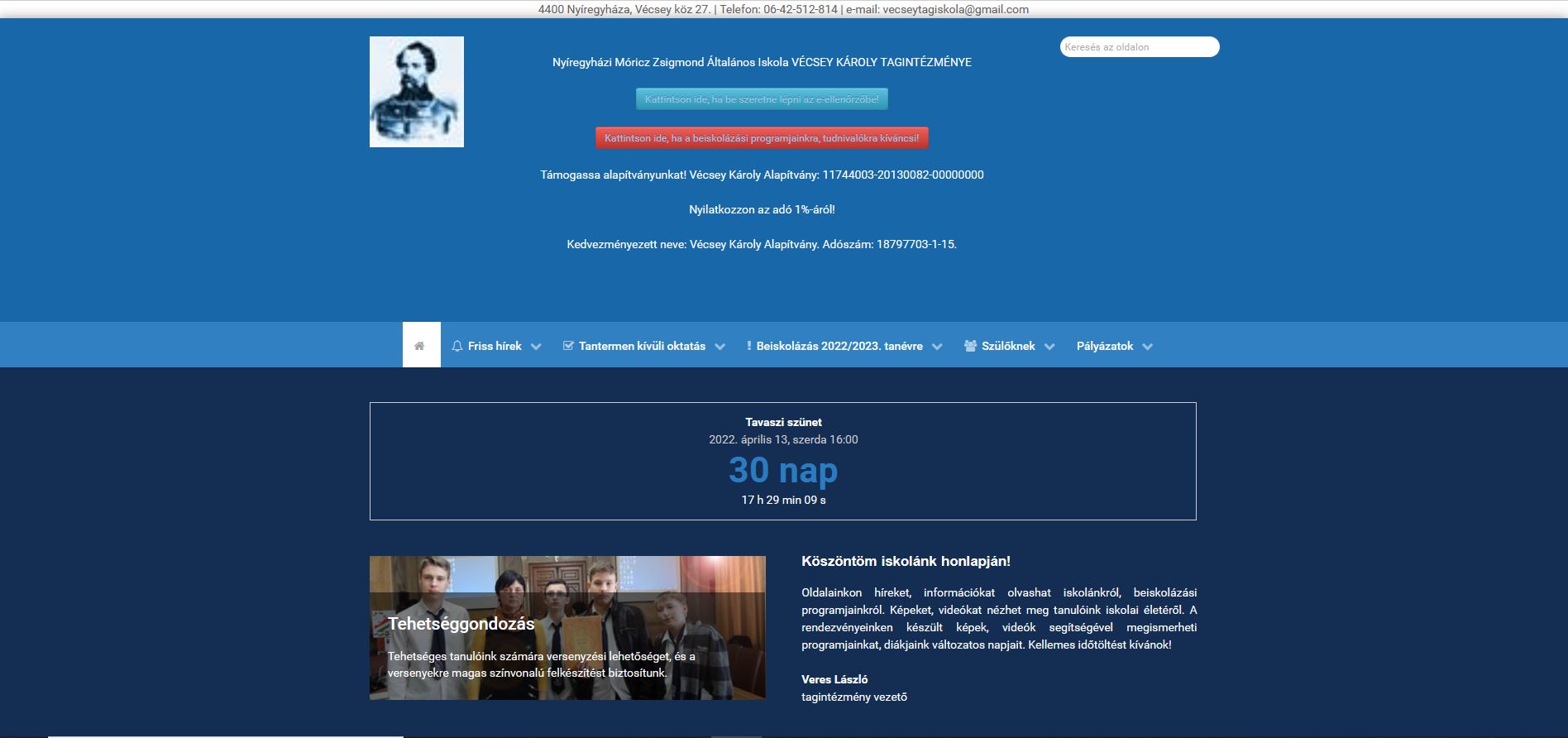
Task: Click the Tehetséggondozás slide heading
Action: [x=461, y=624]
